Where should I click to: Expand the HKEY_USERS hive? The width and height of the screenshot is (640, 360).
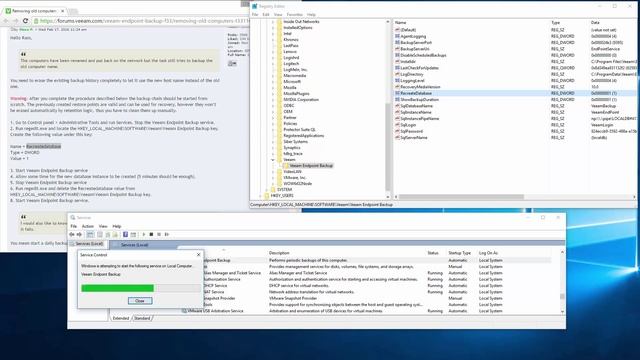tap(260, 196)
